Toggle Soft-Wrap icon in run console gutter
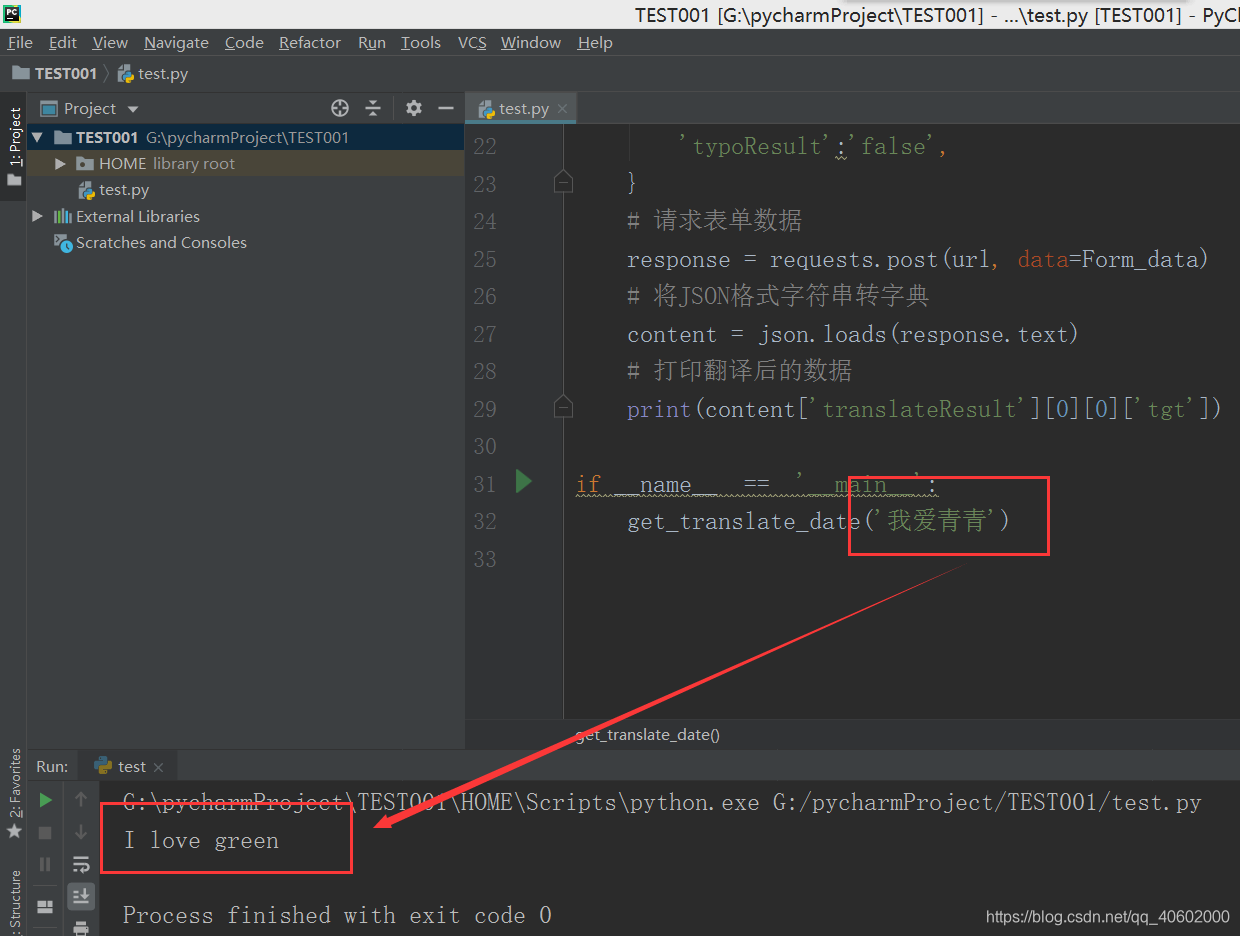The width and height of the screenshot is (1240, 936). pyautogui.click(x=81, y=864)
